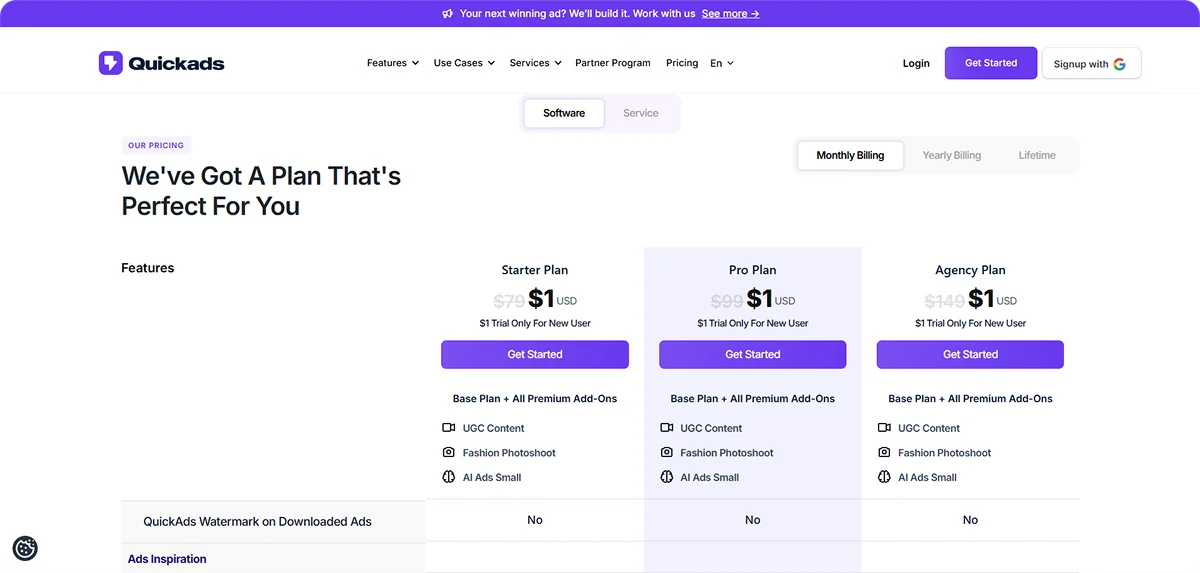
Task: Click UGC Content video icon in Pro Plan
Action: point(667,428)
